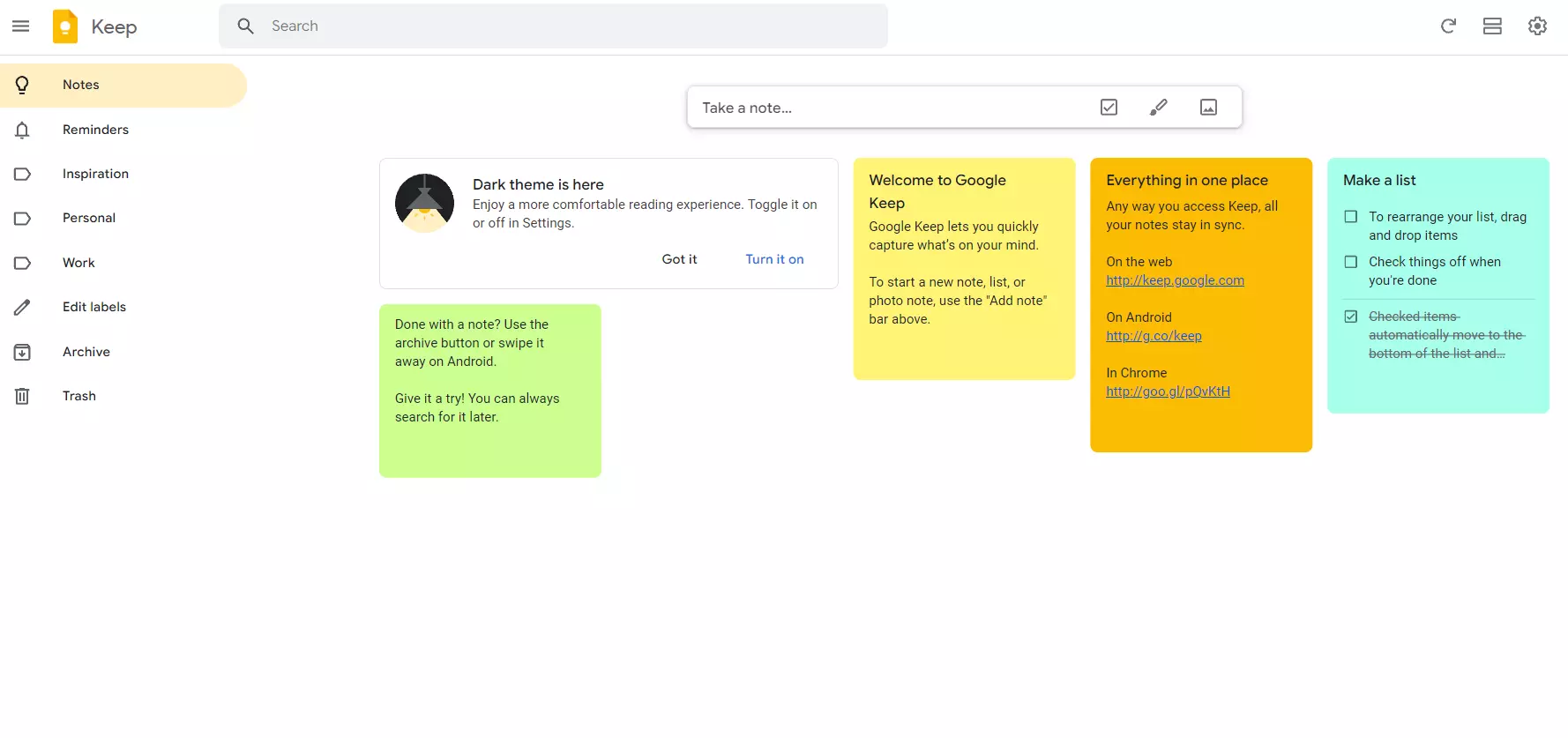Go to Reminders
This screenshot has height=738, width=1568.
[x=123, y=130]
